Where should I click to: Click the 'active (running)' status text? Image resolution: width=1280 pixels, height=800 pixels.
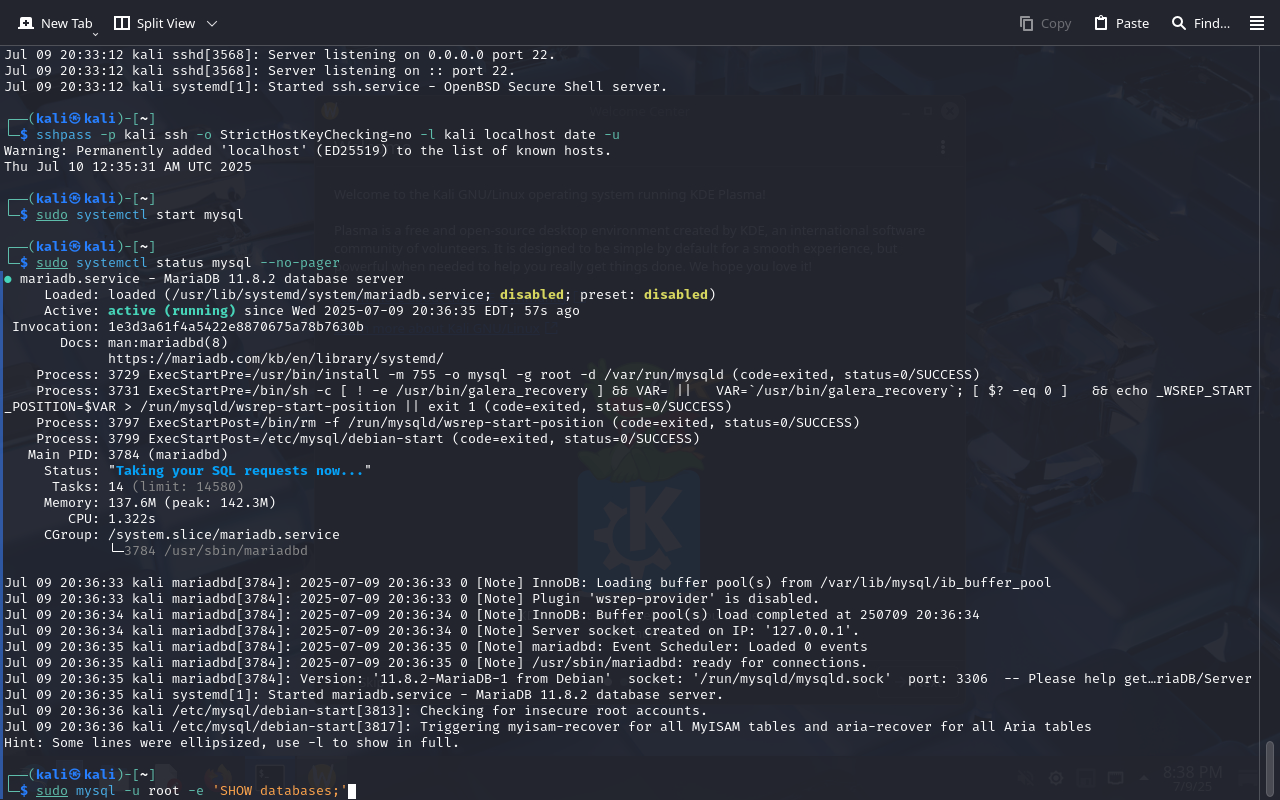[172, 310]
